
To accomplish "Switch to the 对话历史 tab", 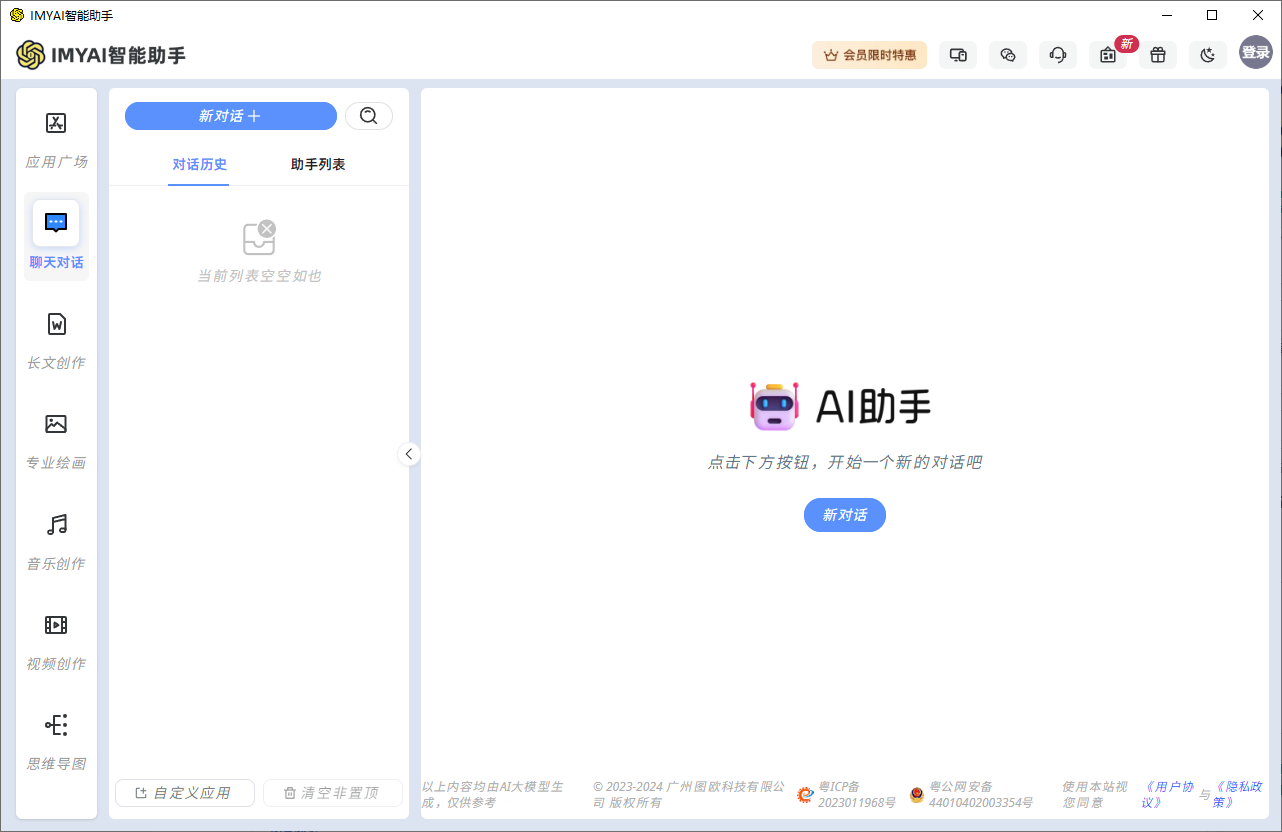I will pyautogui.click(x=199, y=165).
